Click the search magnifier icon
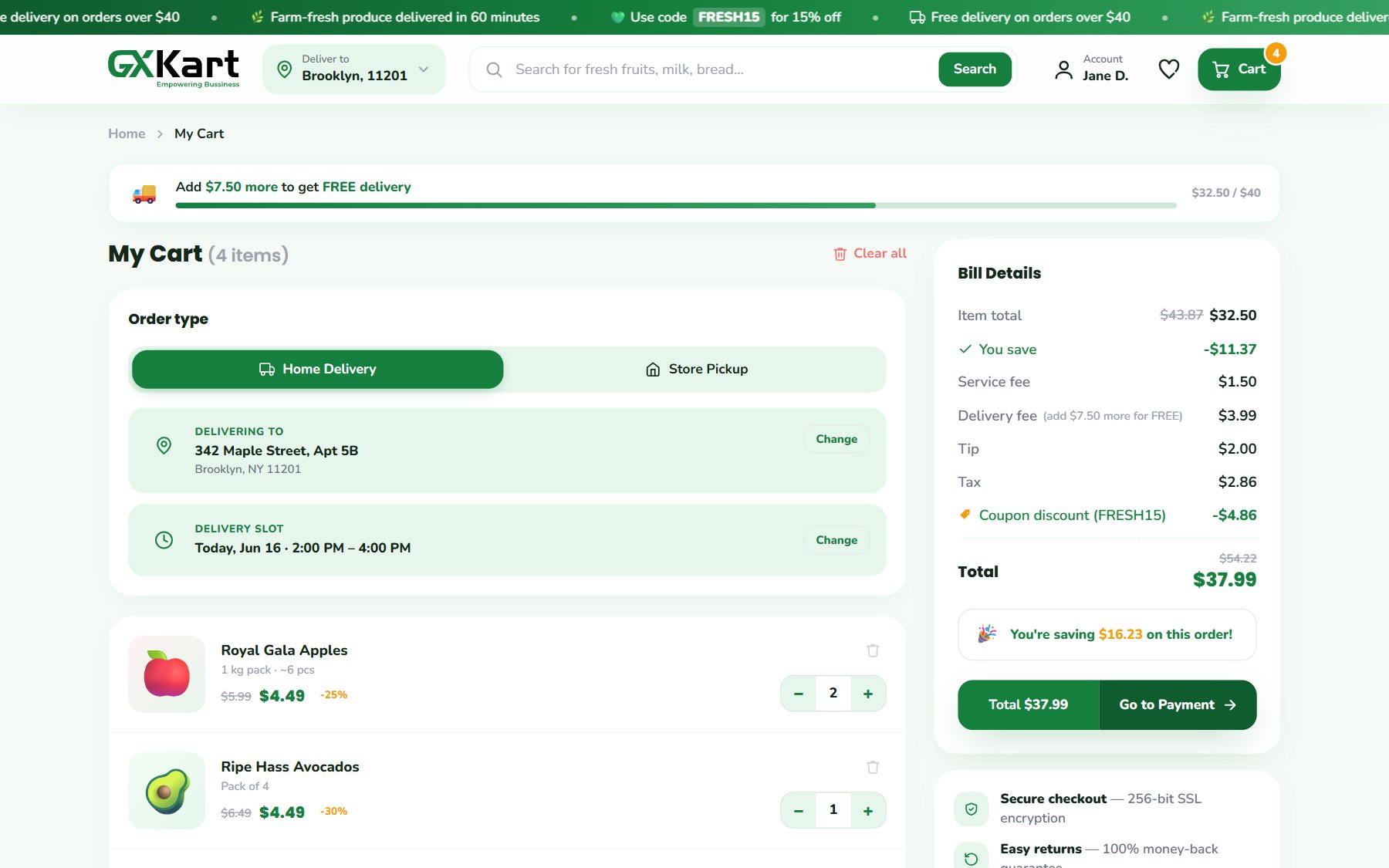 pyautogui.click(x=494, y=69)
